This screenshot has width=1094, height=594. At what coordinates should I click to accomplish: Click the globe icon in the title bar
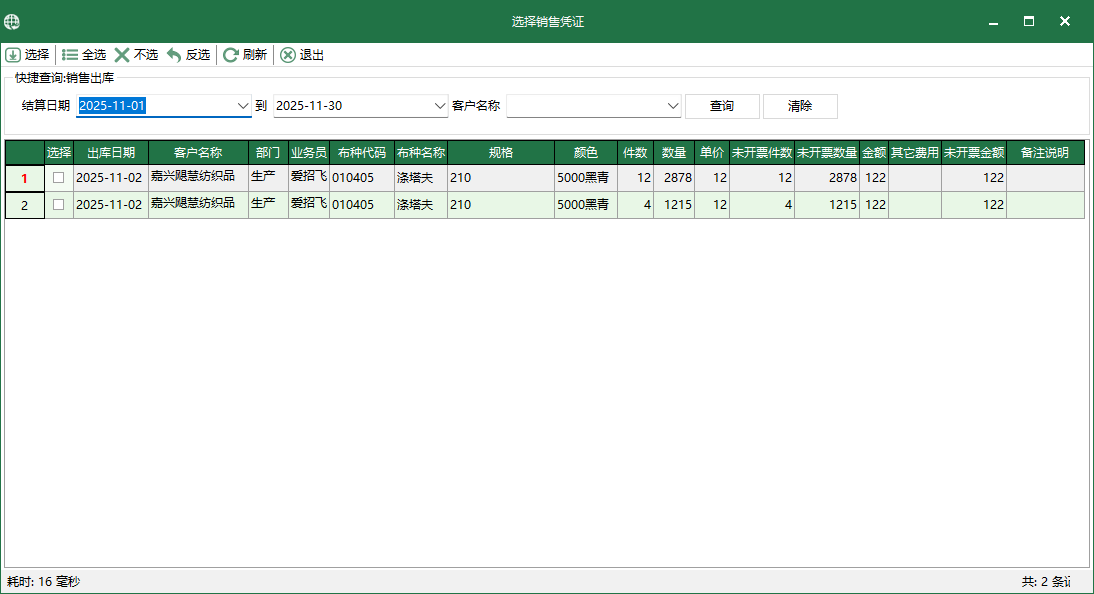pyautogui.click(x=12, y=20)
